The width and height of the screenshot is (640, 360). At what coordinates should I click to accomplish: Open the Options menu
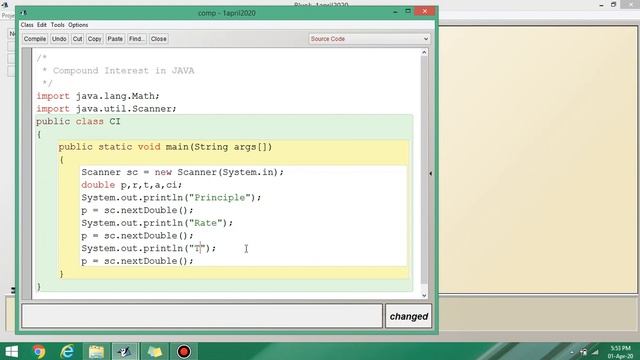pyautogui.click(x=78, y=25)
